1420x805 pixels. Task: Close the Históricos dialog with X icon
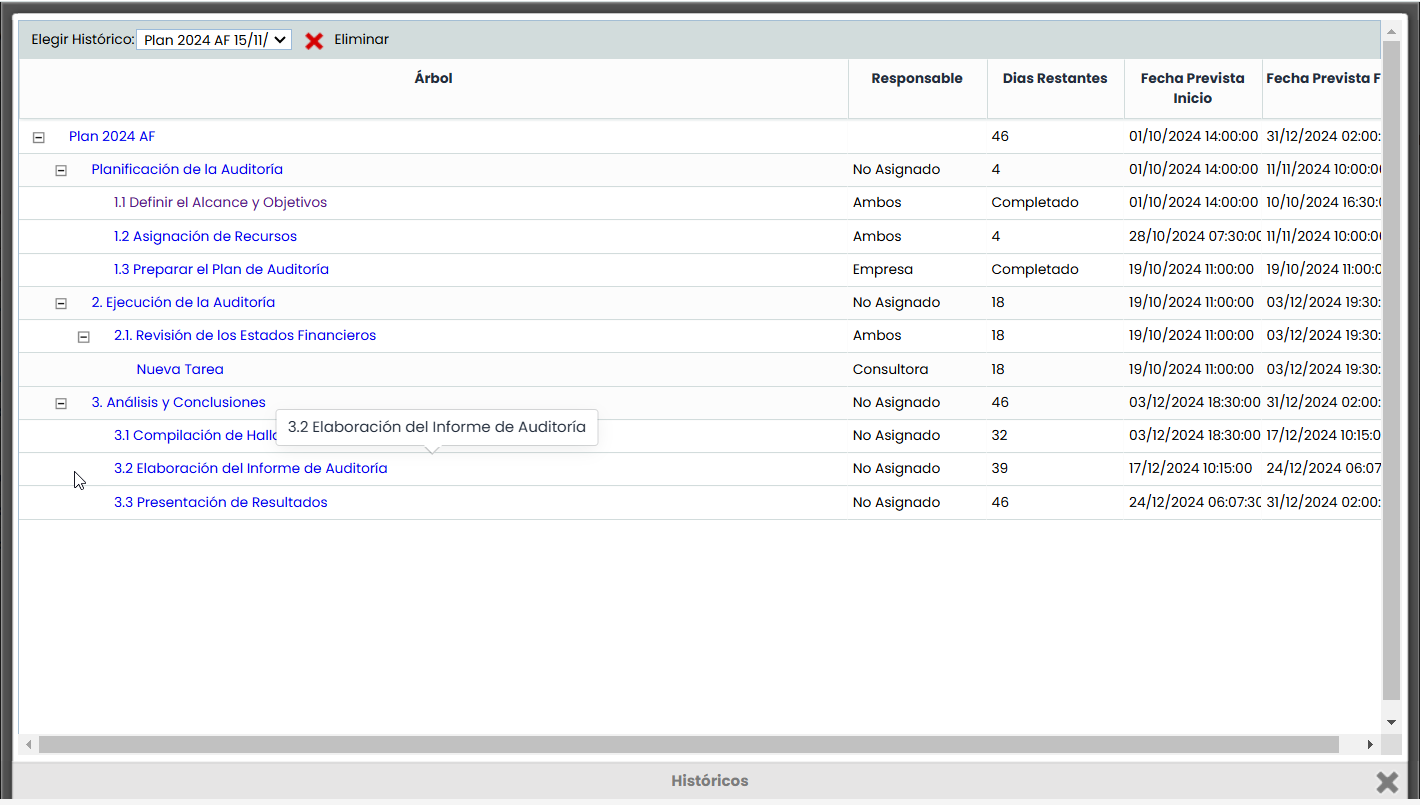tap(1386, 782)
